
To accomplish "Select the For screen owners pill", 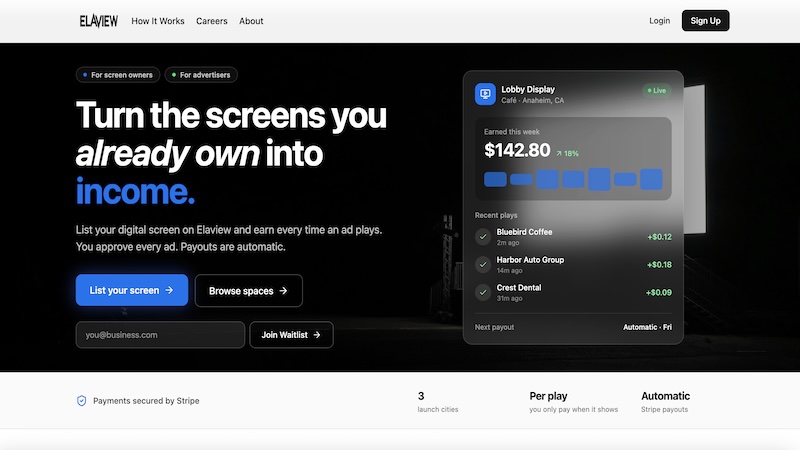I will (x=118, y=75).
